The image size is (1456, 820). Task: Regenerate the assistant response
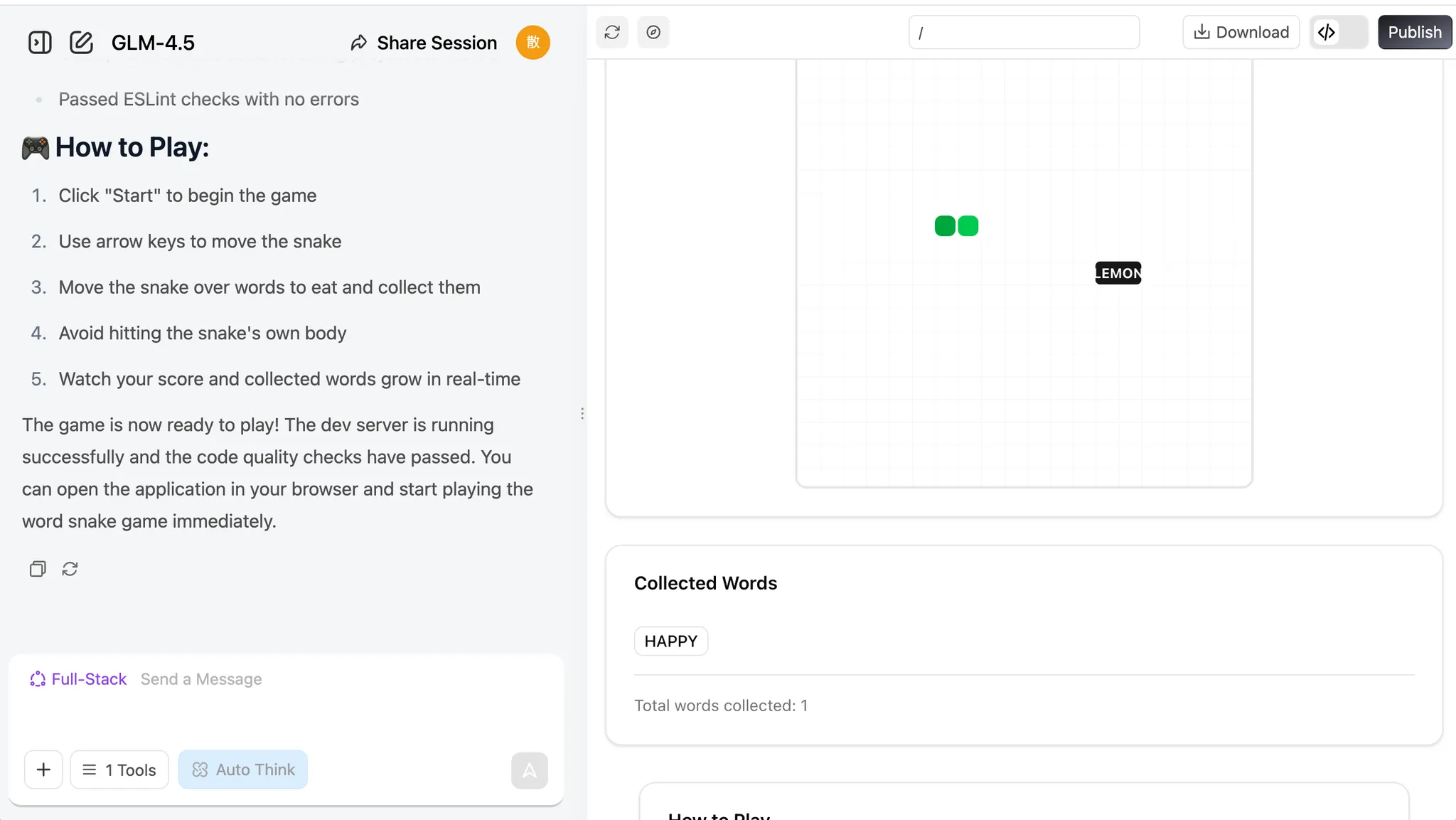[x=70, y=569]
